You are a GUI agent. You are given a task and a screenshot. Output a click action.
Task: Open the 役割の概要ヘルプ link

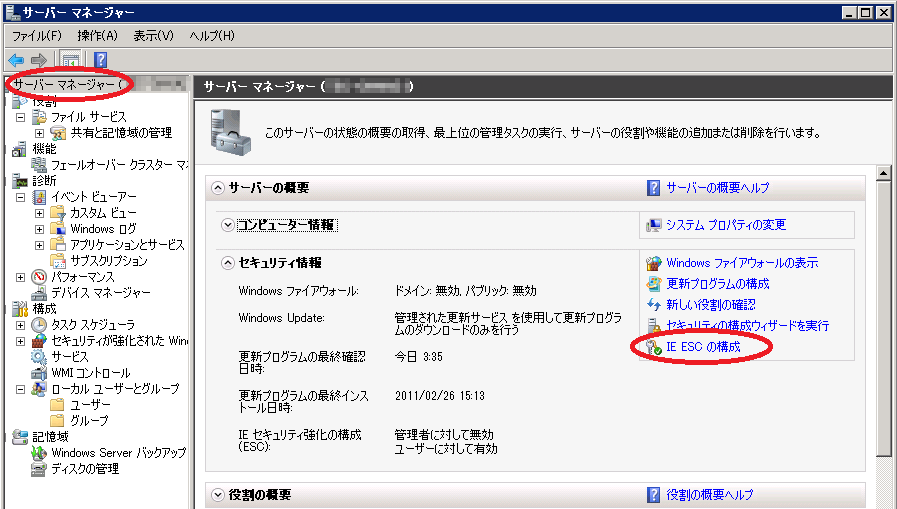click(710, 495)
